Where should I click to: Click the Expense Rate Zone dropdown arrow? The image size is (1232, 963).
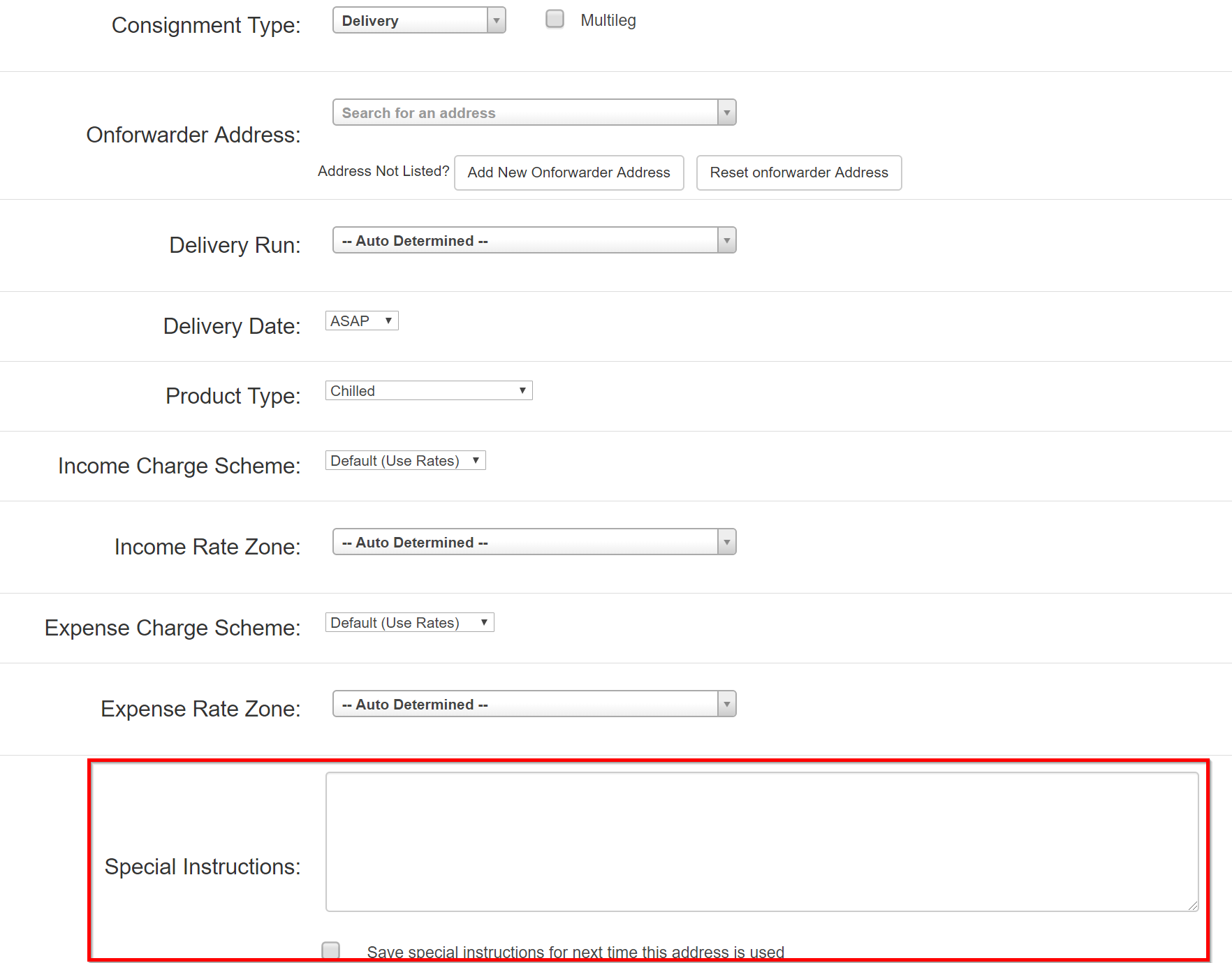coord(726,704)
